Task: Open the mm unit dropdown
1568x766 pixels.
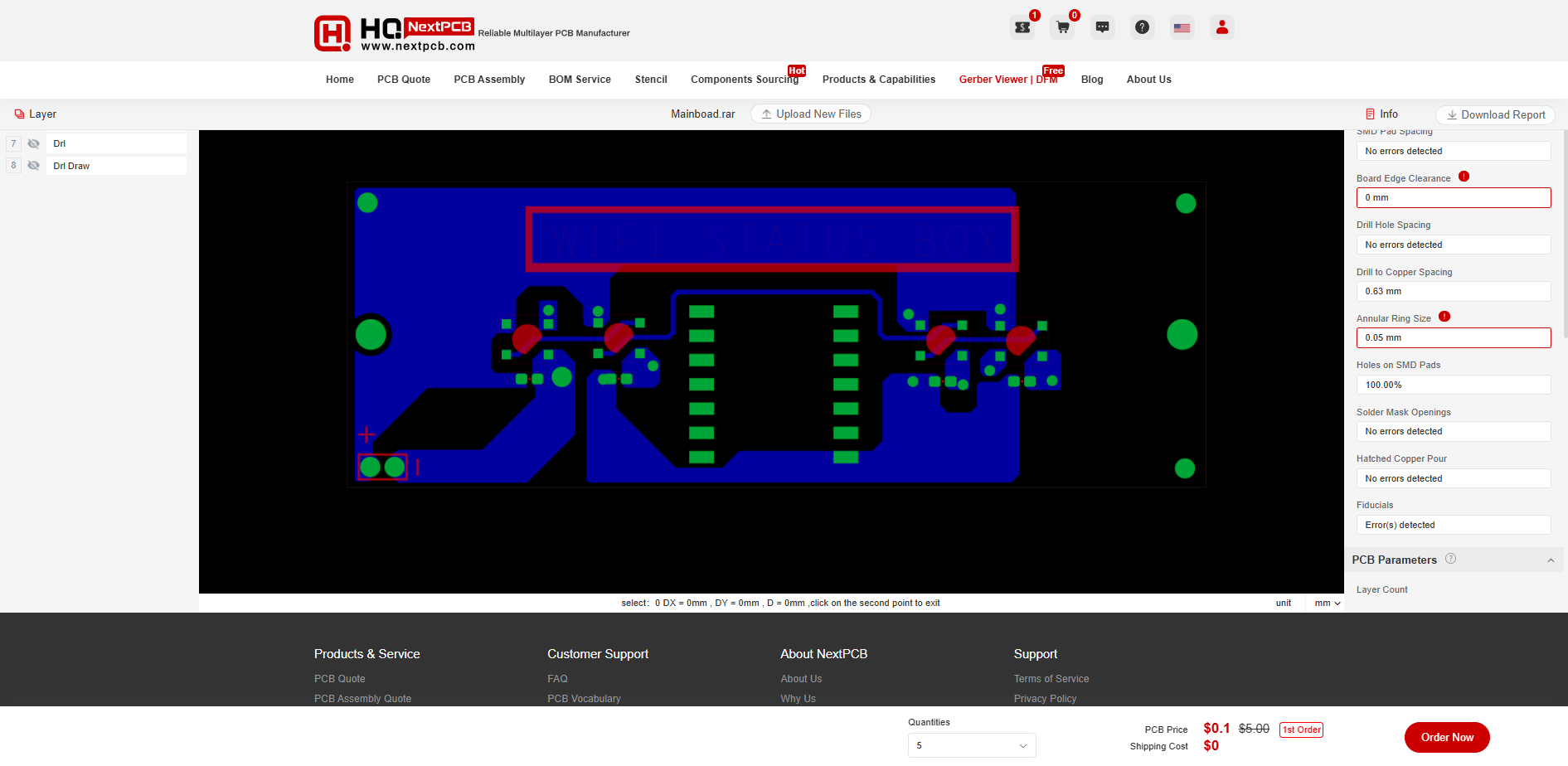Action: (1327, 604)
